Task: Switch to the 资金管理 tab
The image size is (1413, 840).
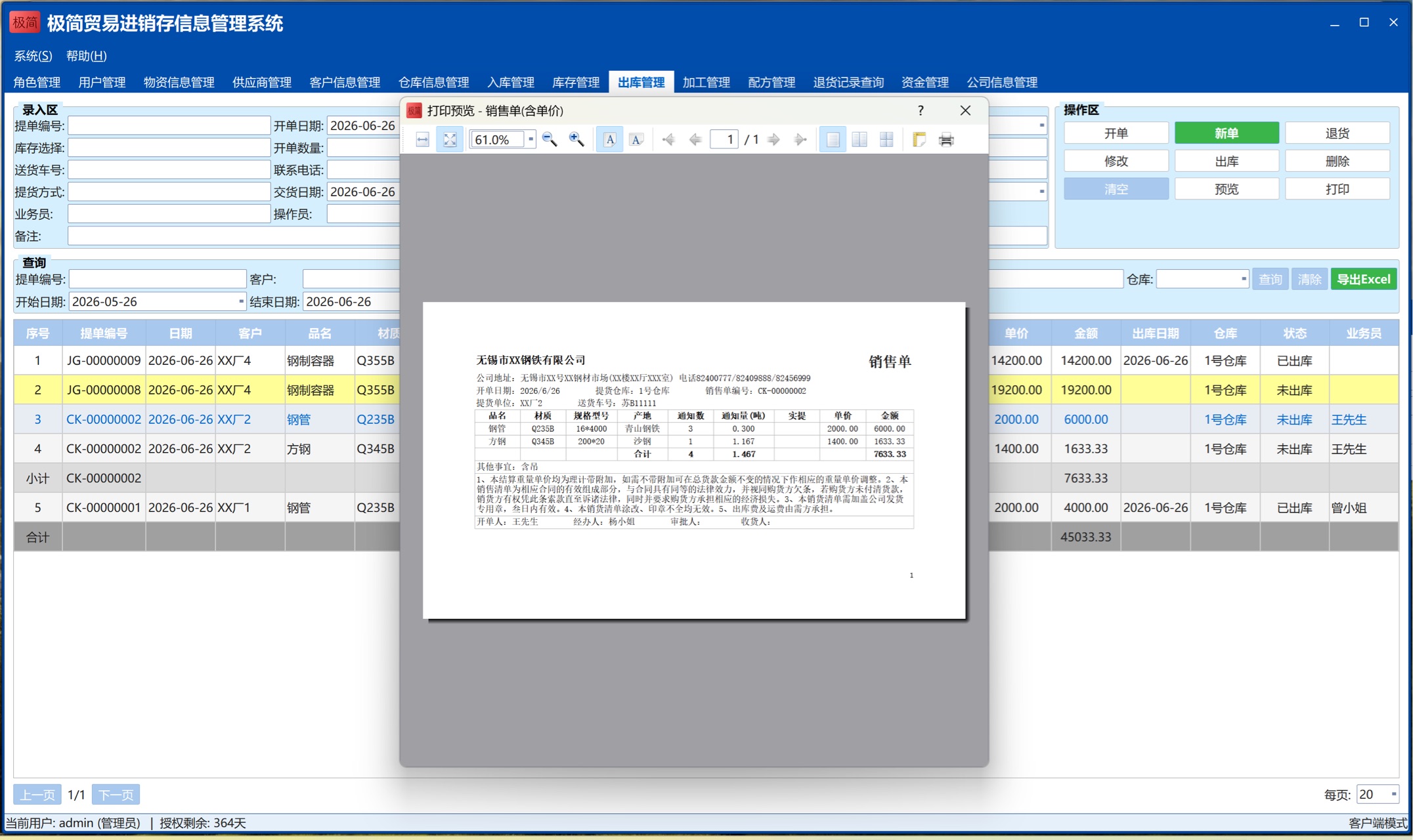Action: coord(925,82)
